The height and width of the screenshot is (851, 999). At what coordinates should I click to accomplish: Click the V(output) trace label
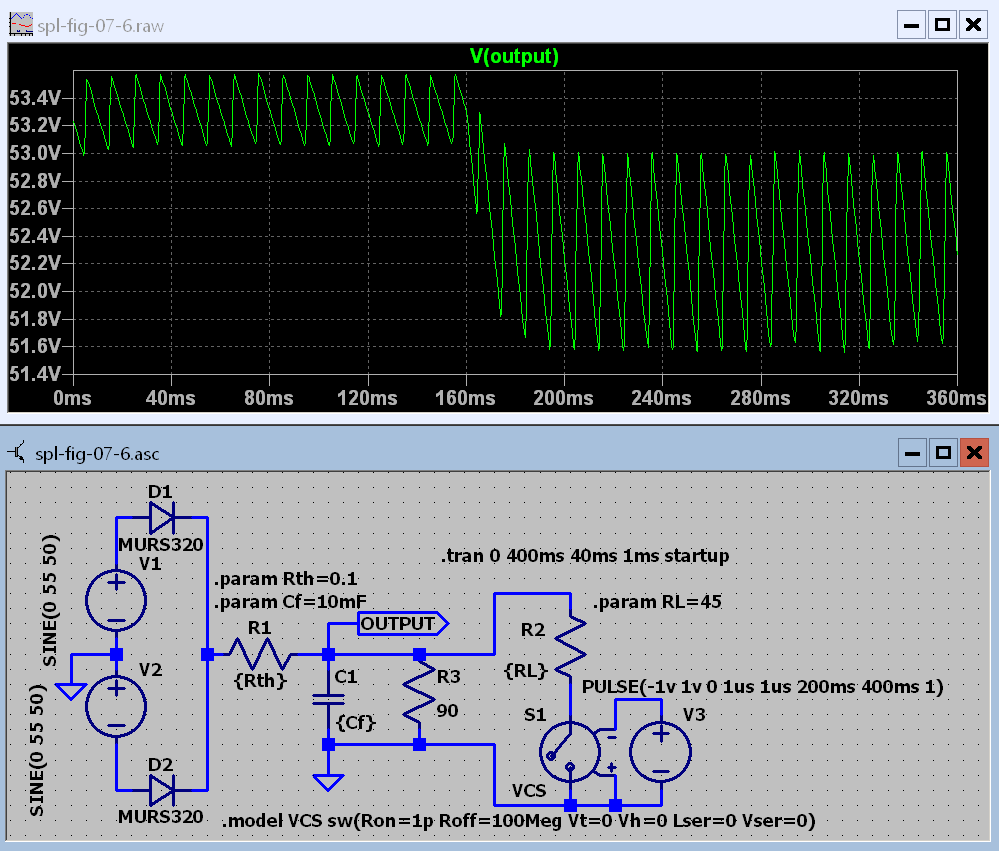click(x=513, y=57)
